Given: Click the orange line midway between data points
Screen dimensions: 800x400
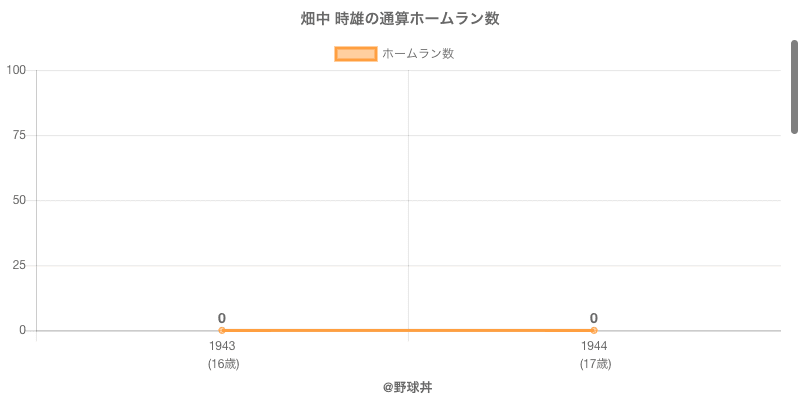Looking at the screenshot, I should coord(408,330).
